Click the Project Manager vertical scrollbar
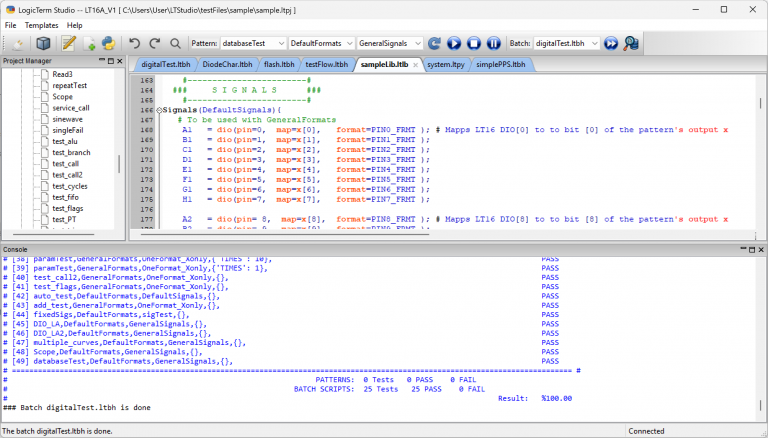The width and height of the screenshot is (768, 438). (x=119, y=165)
